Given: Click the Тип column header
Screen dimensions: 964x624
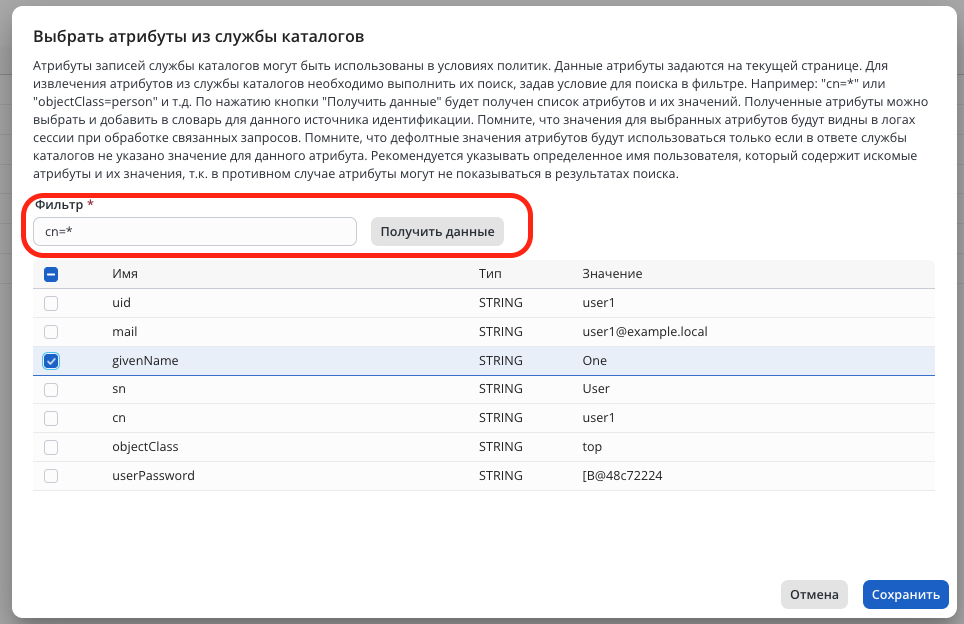Looking at the screenshot, I should 490,274.
